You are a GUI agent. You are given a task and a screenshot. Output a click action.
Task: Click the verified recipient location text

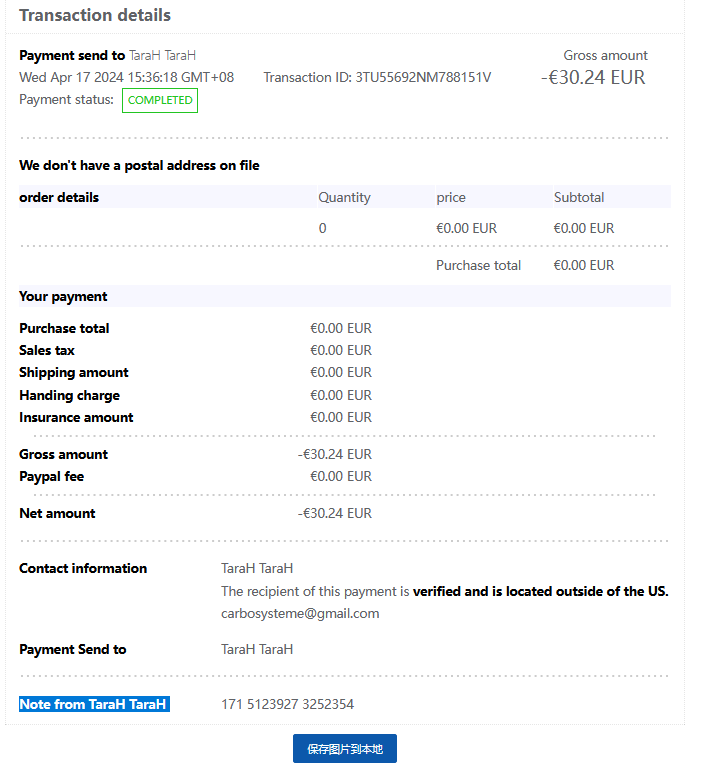[540, 591]
